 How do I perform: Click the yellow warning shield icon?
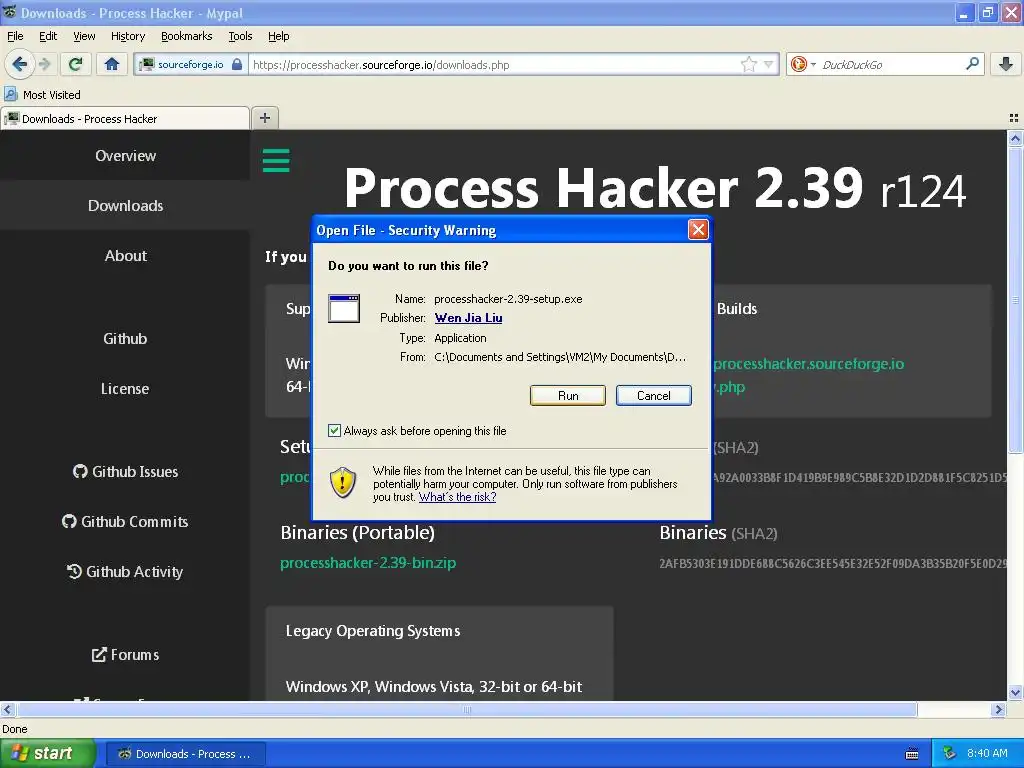(x=343, y=482)
